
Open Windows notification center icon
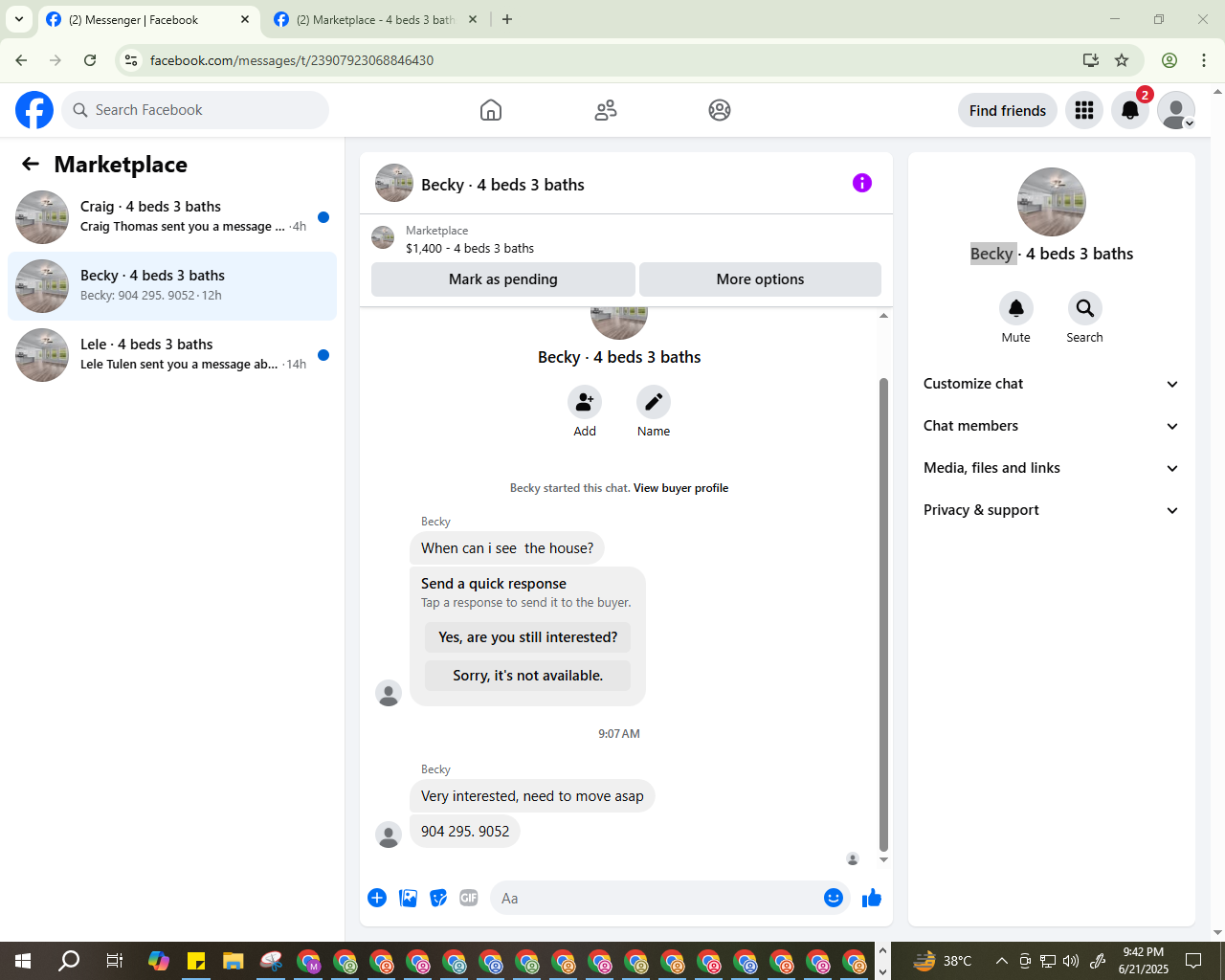1193,961
